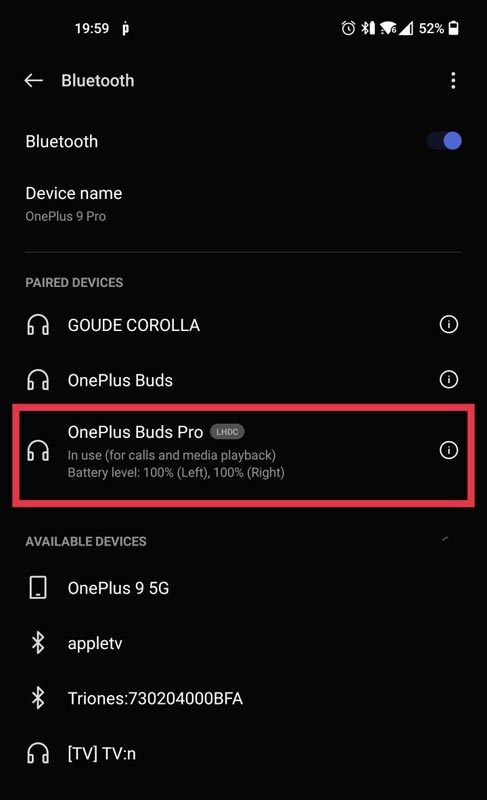This screenshot has height=800, width=487.
Task: Open the three-dot overflow menu
Action: pyautogui.click(x=453, y=81)
